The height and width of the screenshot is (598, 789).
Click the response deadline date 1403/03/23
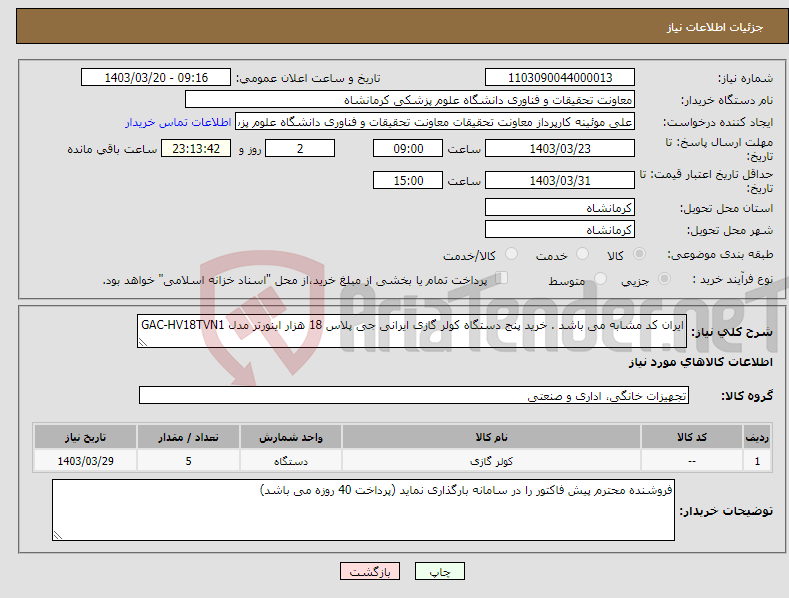click(x=560, y=148)
